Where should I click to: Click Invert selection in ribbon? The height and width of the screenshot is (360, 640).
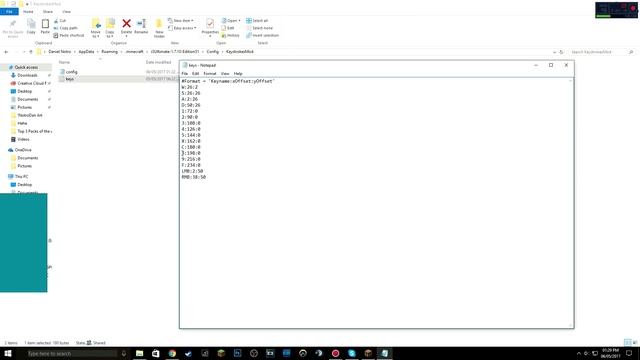[x=262, y=36]
